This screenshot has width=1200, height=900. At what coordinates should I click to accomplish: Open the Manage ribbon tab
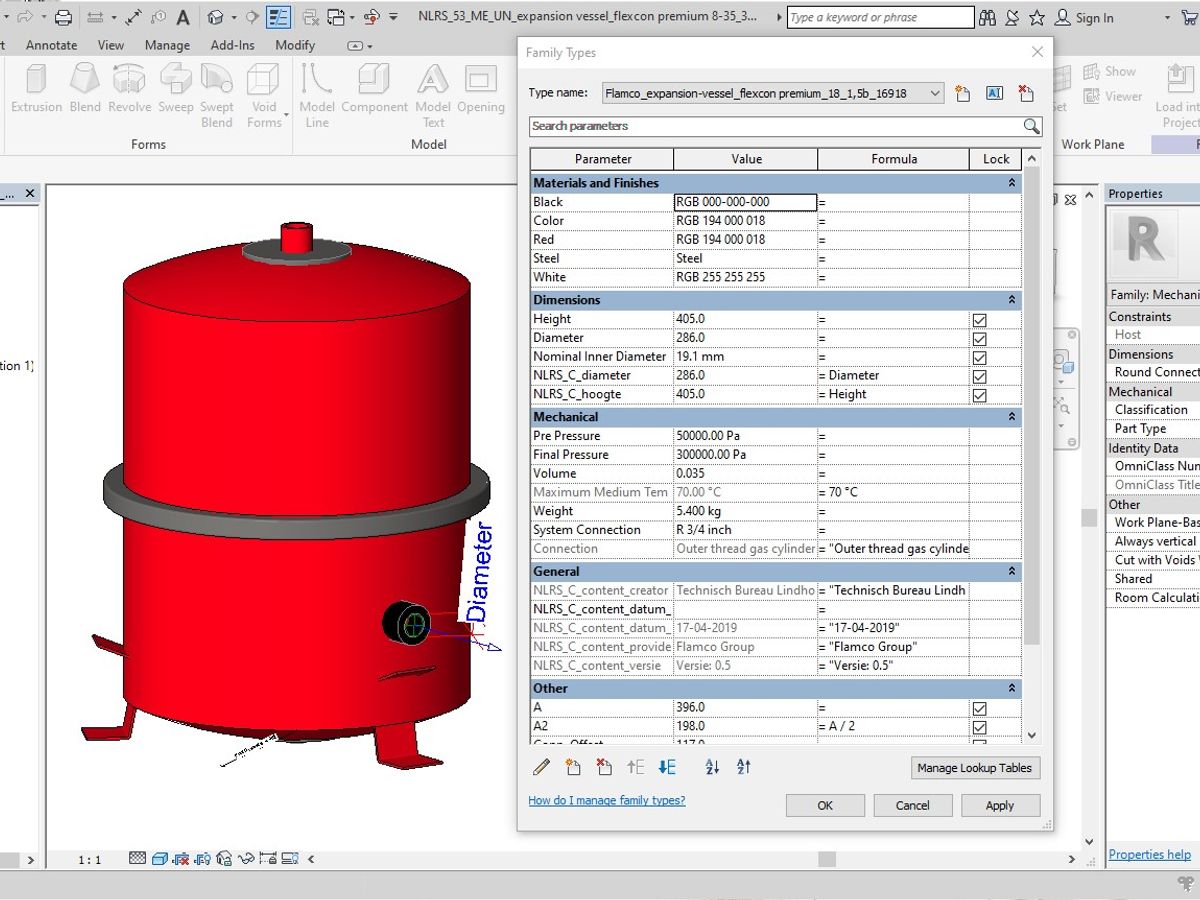pyautogui.click(x=167, y=45)
